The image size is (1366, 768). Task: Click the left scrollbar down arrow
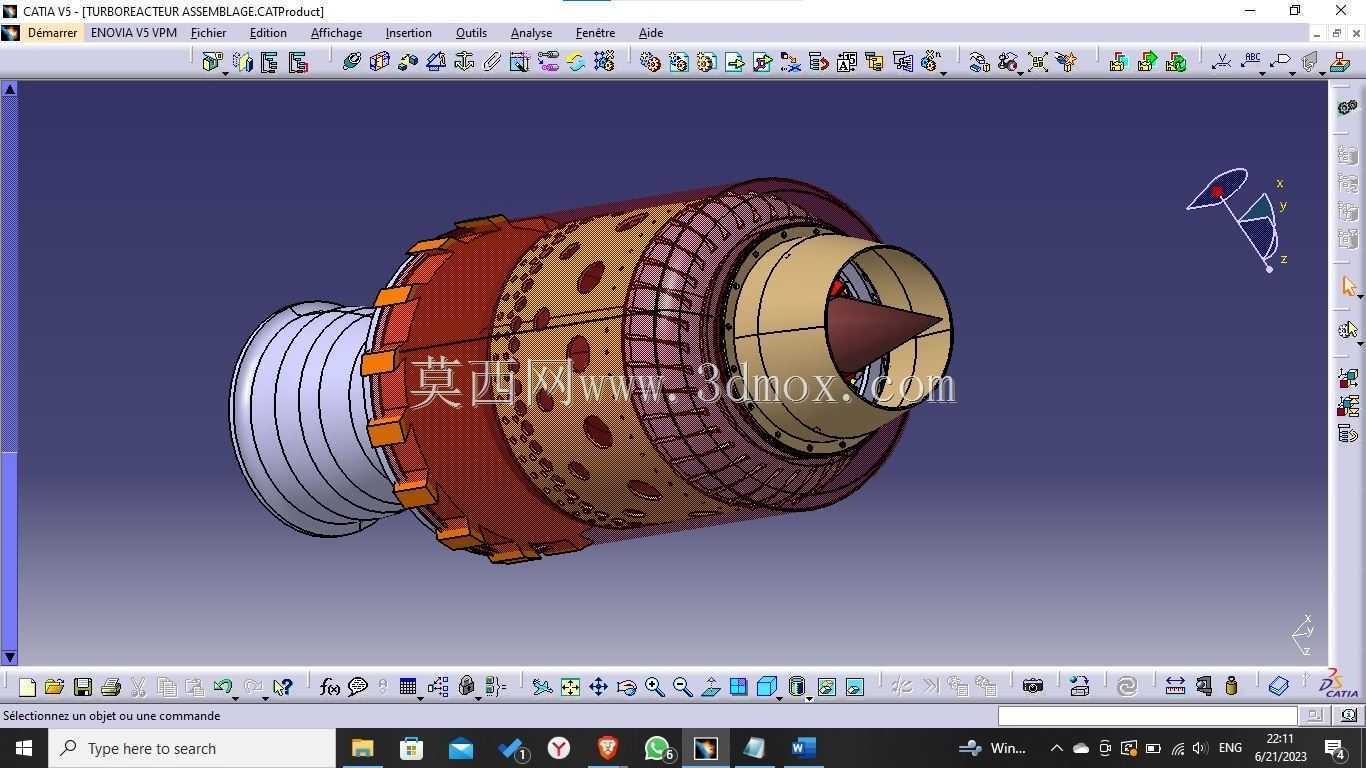click(x=9, y=657)
